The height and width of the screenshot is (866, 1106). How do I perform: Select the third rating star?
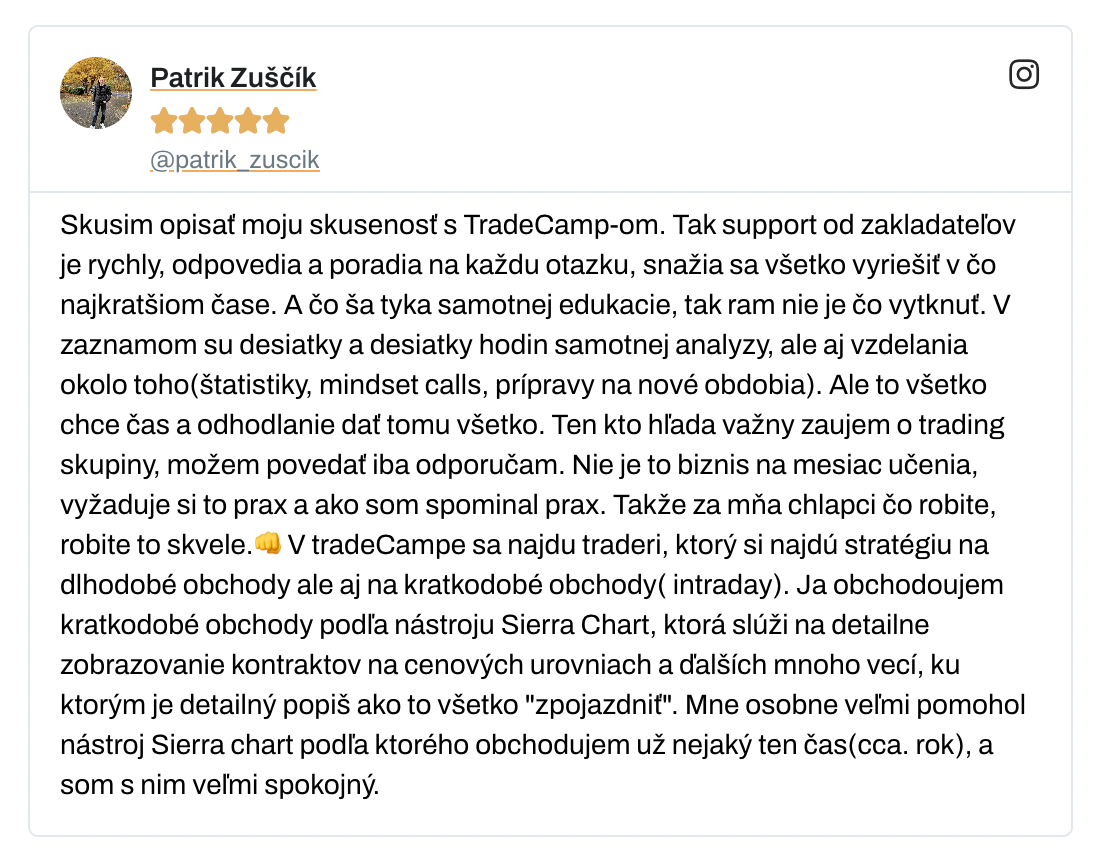[x=220, y=122]
